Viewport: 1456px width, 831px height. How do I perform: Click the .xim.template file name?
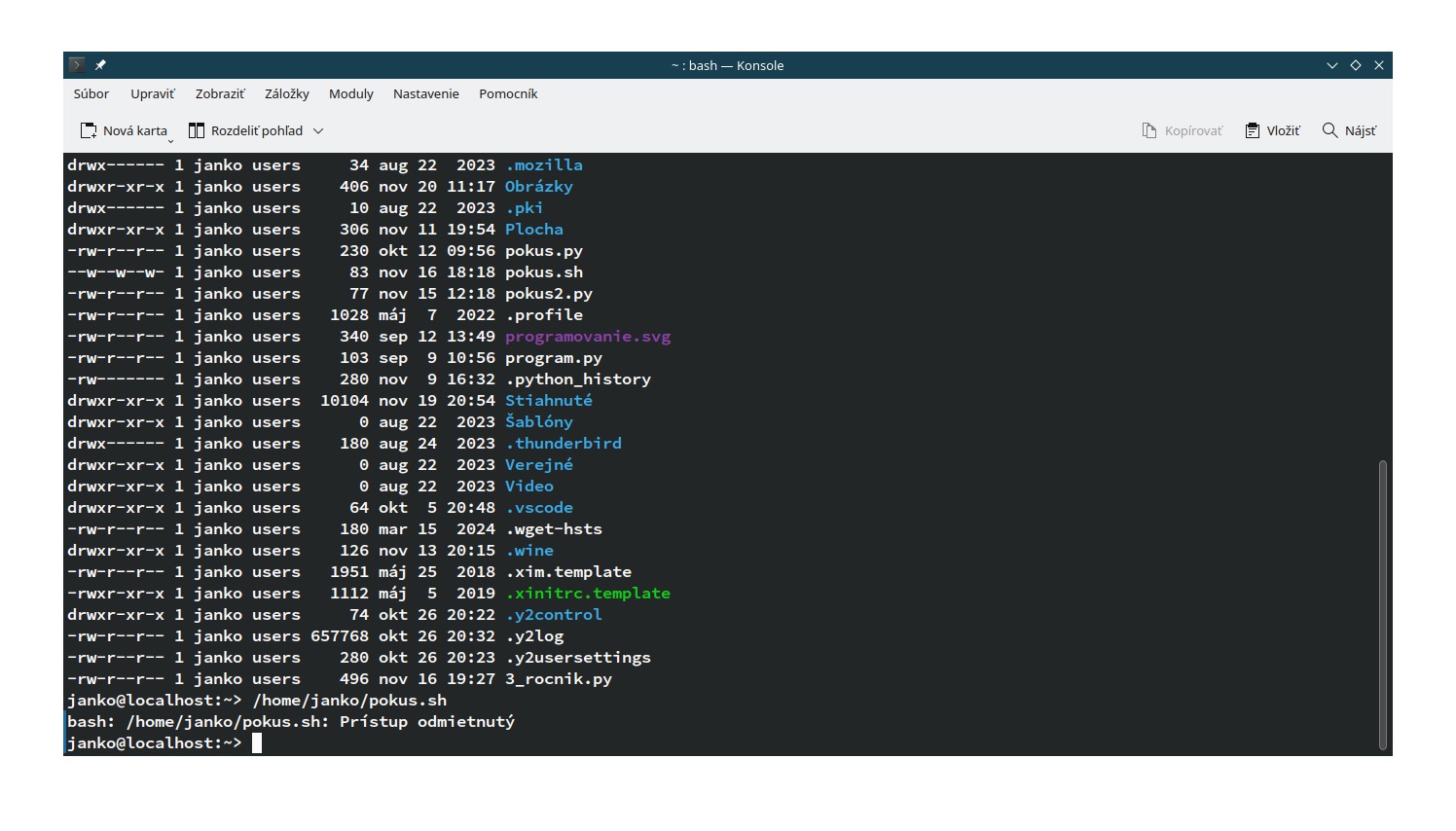[568, 572]
